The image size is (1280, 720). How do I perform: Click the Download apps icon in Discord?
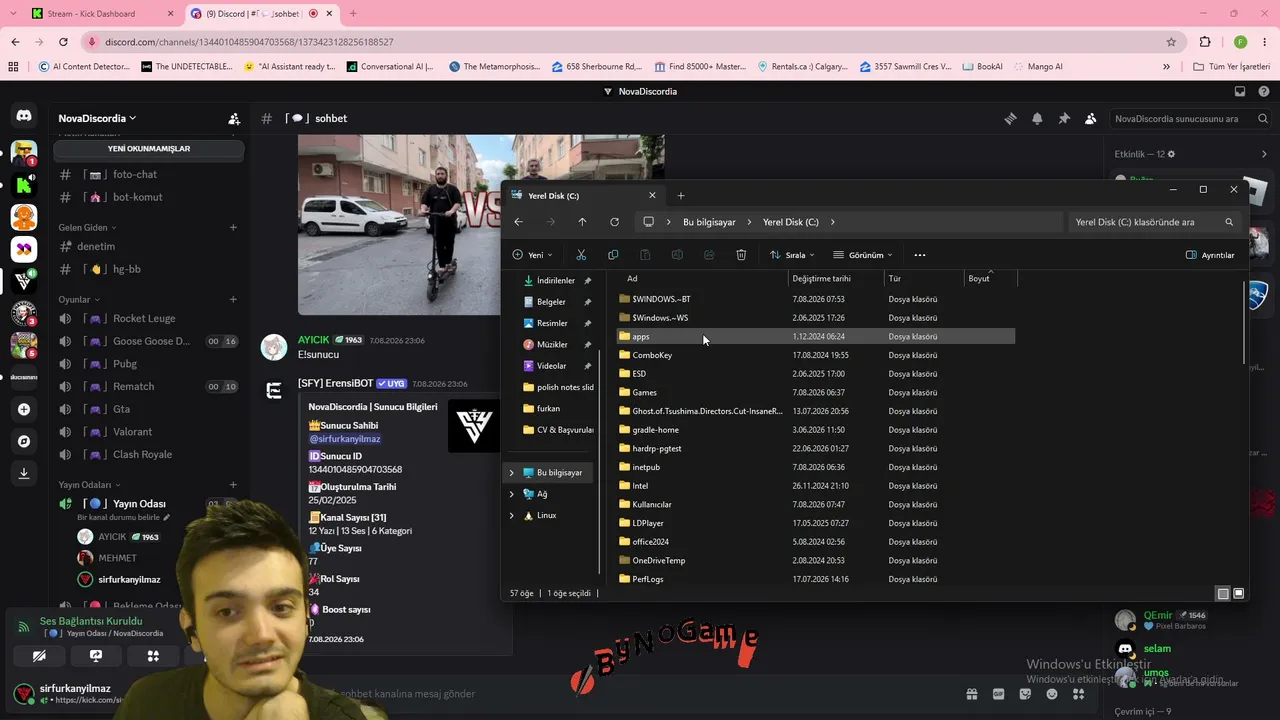[24, 473]
